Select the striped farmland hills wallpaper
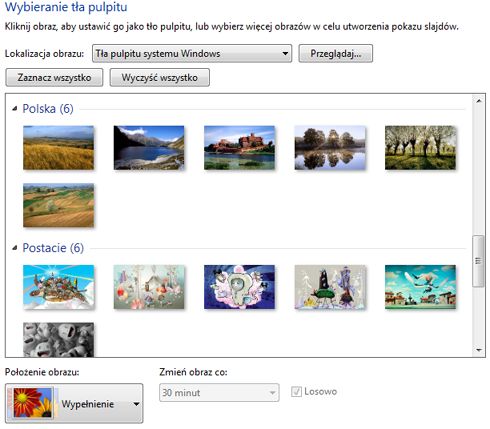Screen dimensions: 490x429 (x=58, y=205)
